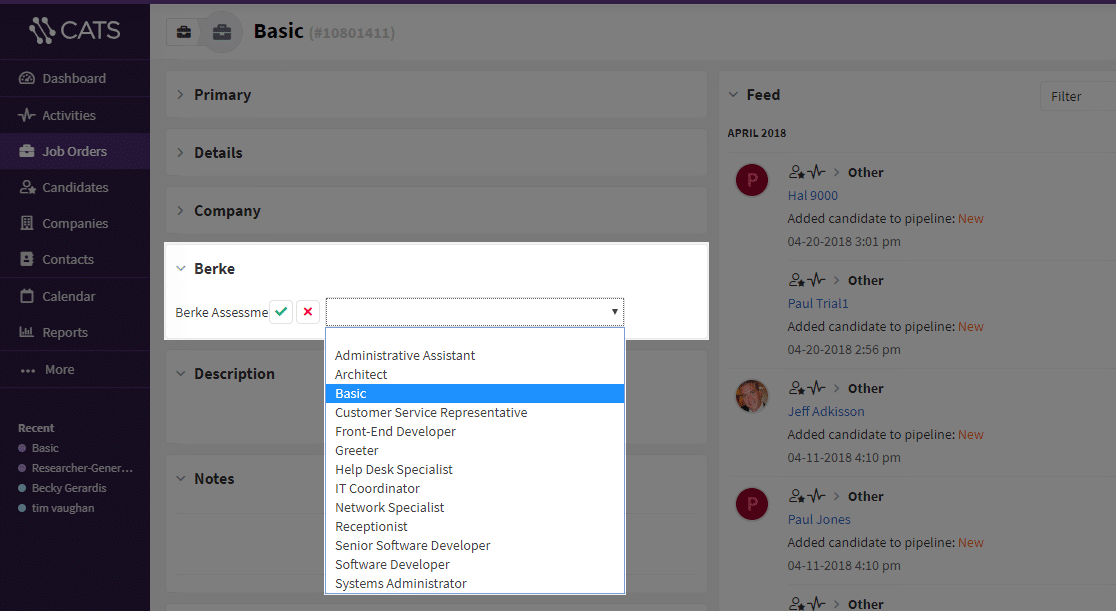Choose Receptionist from the list

475,526
